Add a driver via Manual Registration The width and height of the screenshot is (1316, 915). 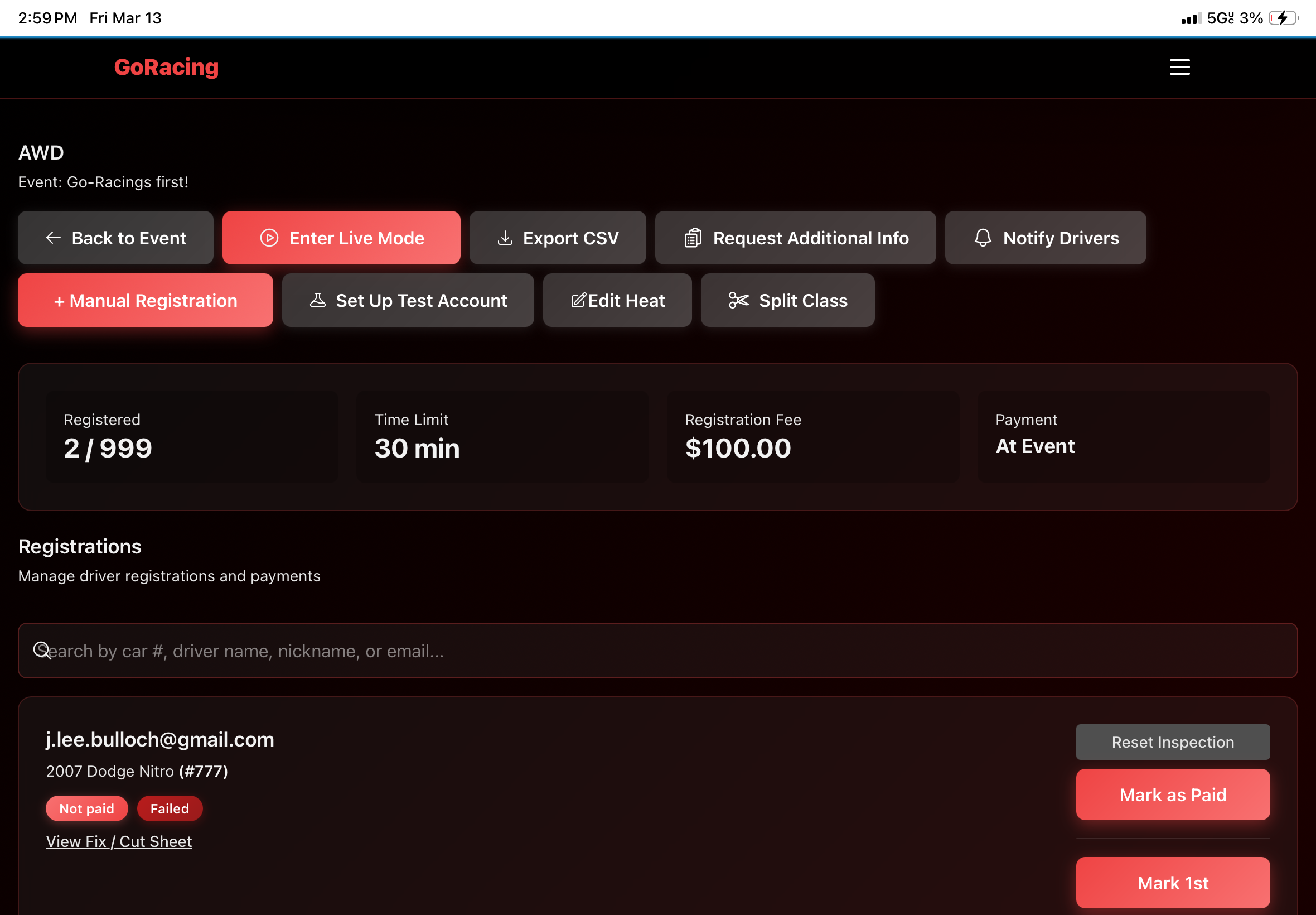(x=146, y=300)
